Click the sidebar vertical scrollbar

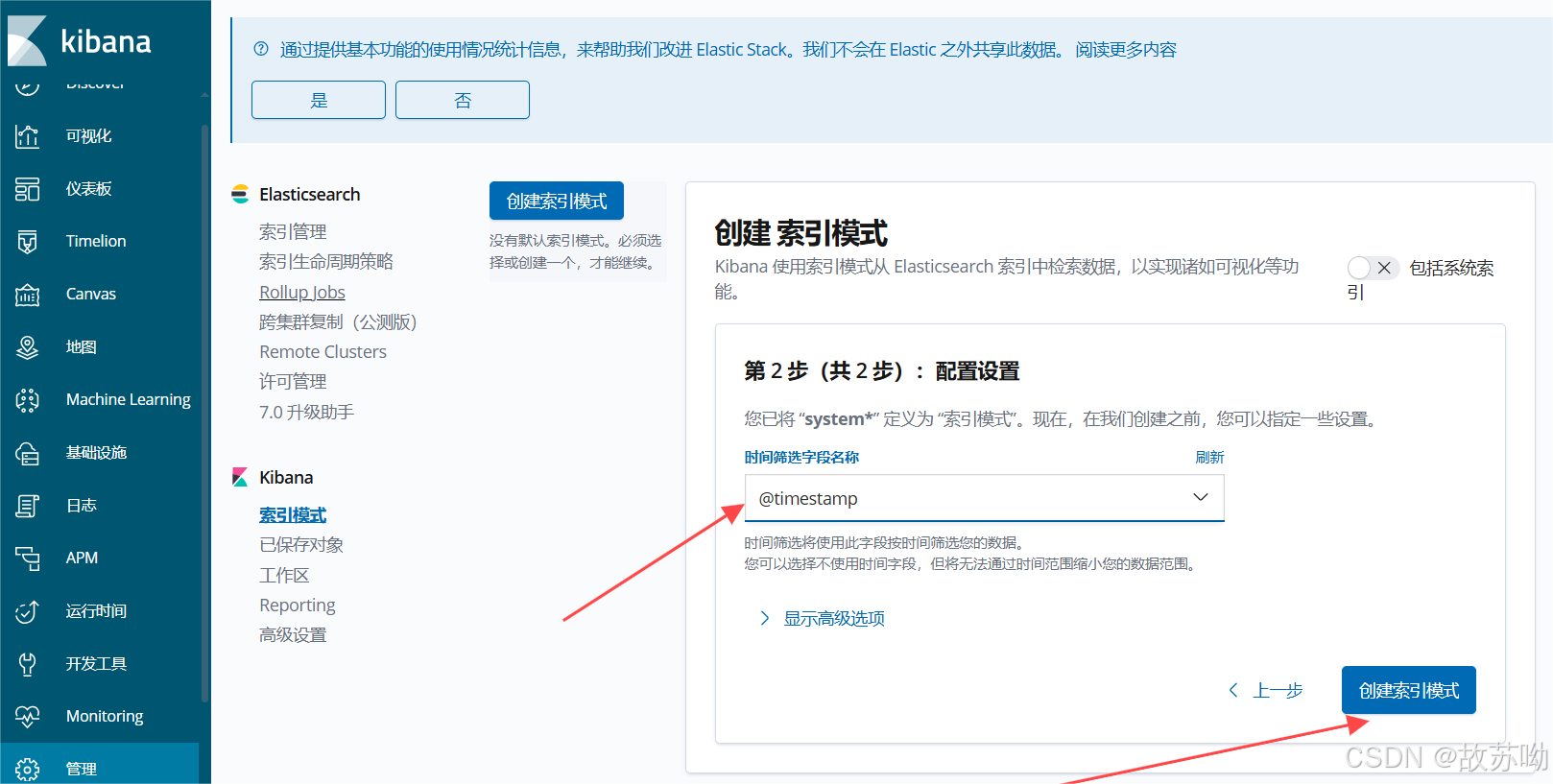click(204, 413)
